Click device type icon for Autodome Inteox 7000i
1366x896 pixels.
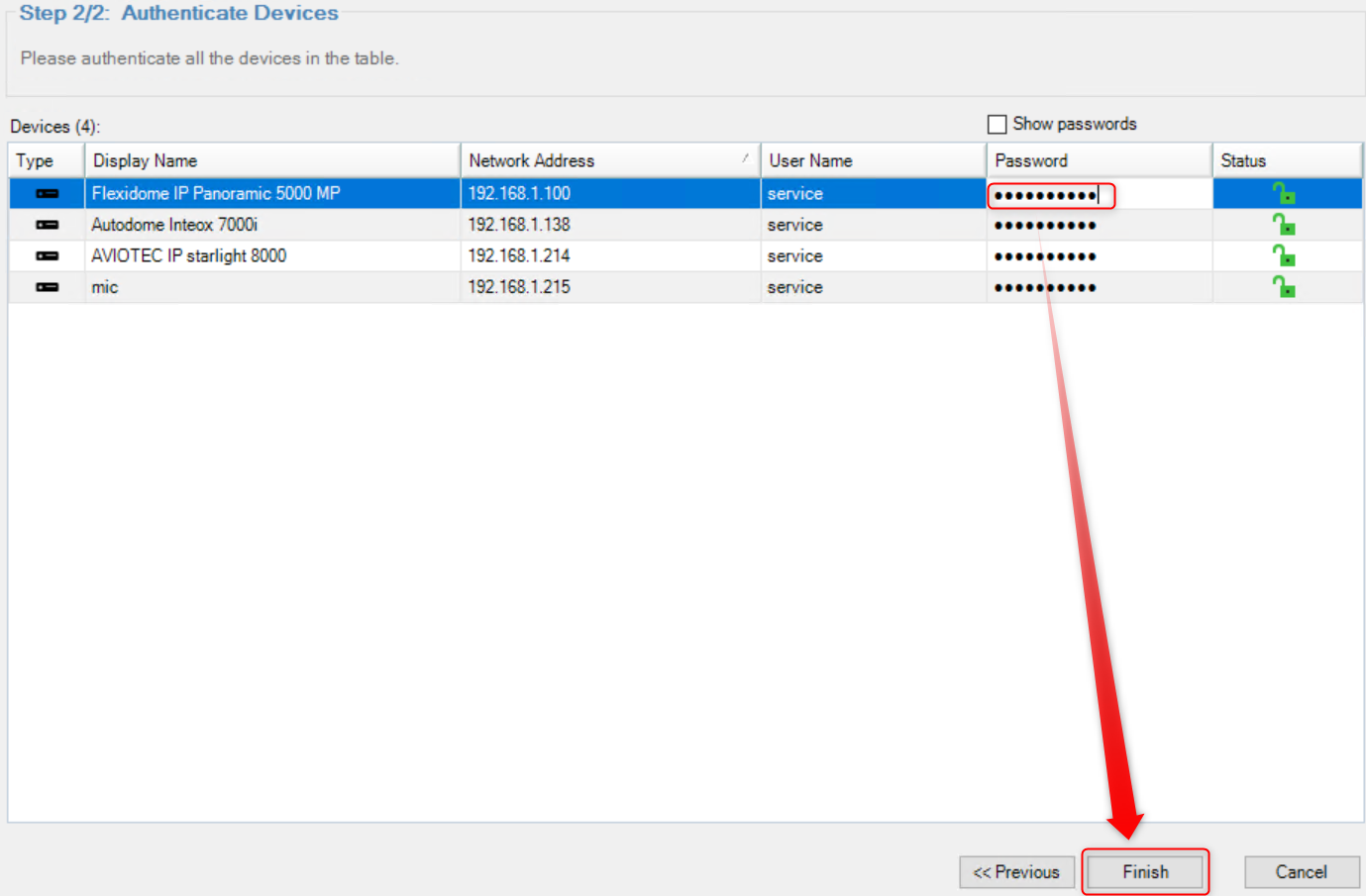point(47,225)
